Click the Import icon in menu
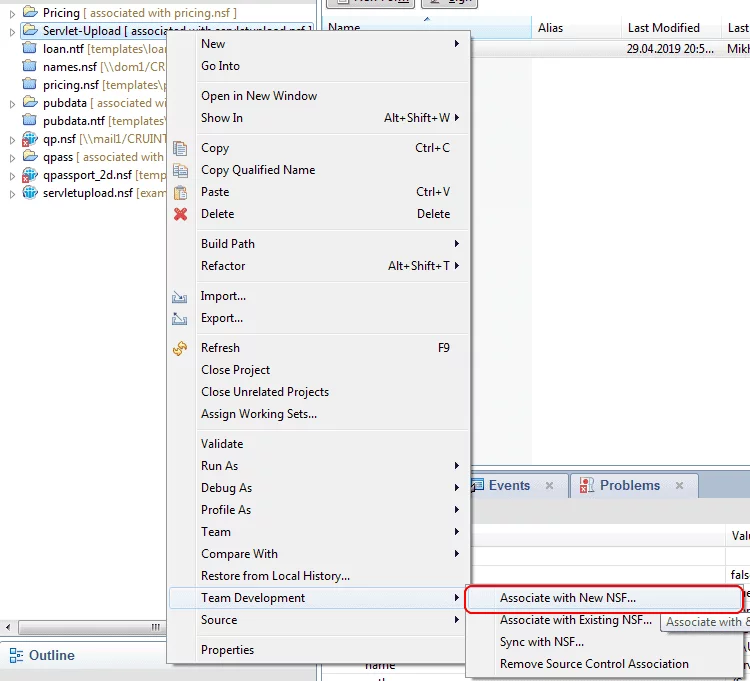Image resolution: width=750 pixels, height=681 pixels. 180,297
